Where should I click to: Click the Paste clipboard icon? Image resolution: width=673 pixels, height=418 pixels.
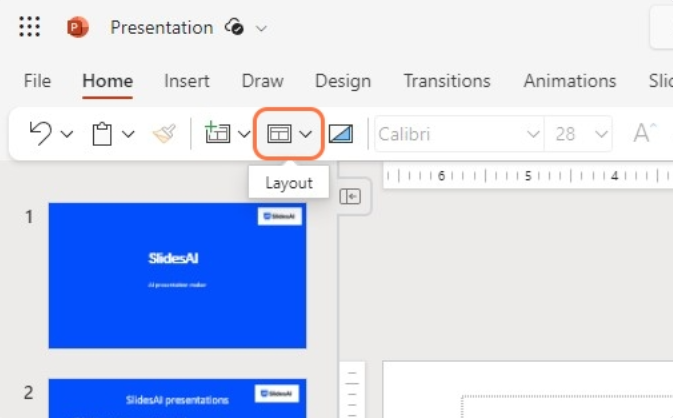(x=102, y=134)
